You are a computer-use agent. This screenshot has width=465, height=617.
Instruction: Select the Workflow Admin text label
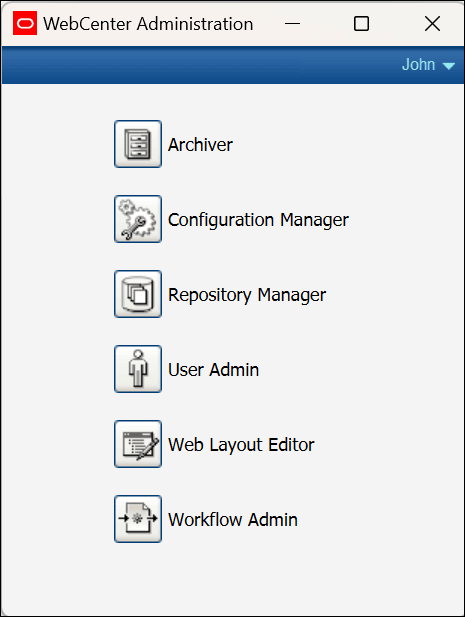click(x=232, y=520)
